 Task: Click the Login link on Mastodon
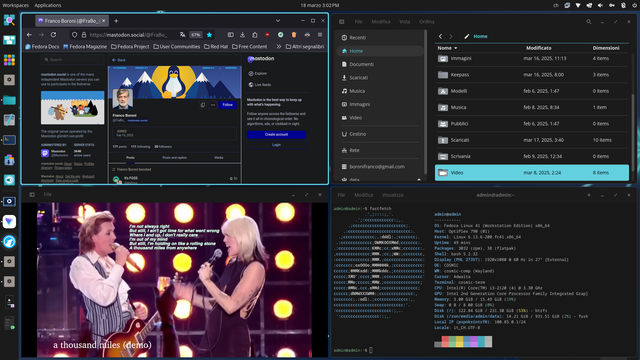tap(276, 144)
